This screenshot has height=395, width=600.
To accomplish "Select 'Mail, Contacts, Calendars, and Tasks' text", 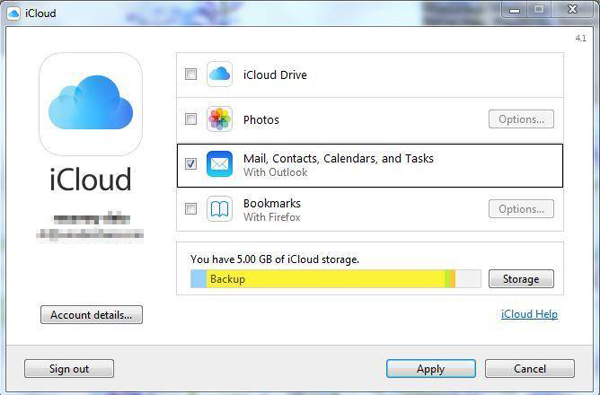I will [339, 158].
